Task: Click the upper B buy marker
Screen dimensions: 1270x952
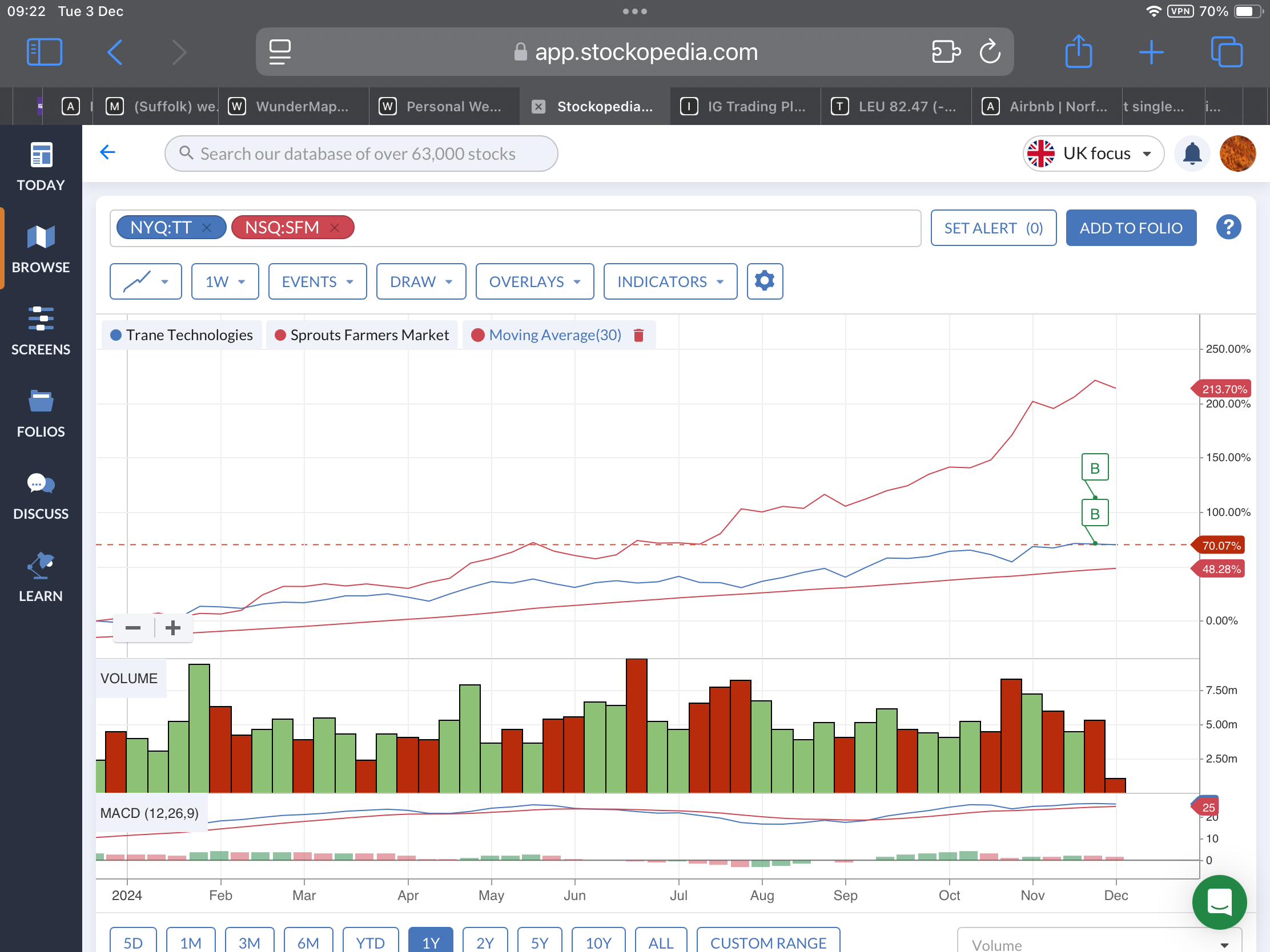Action: coord(1094,467)
